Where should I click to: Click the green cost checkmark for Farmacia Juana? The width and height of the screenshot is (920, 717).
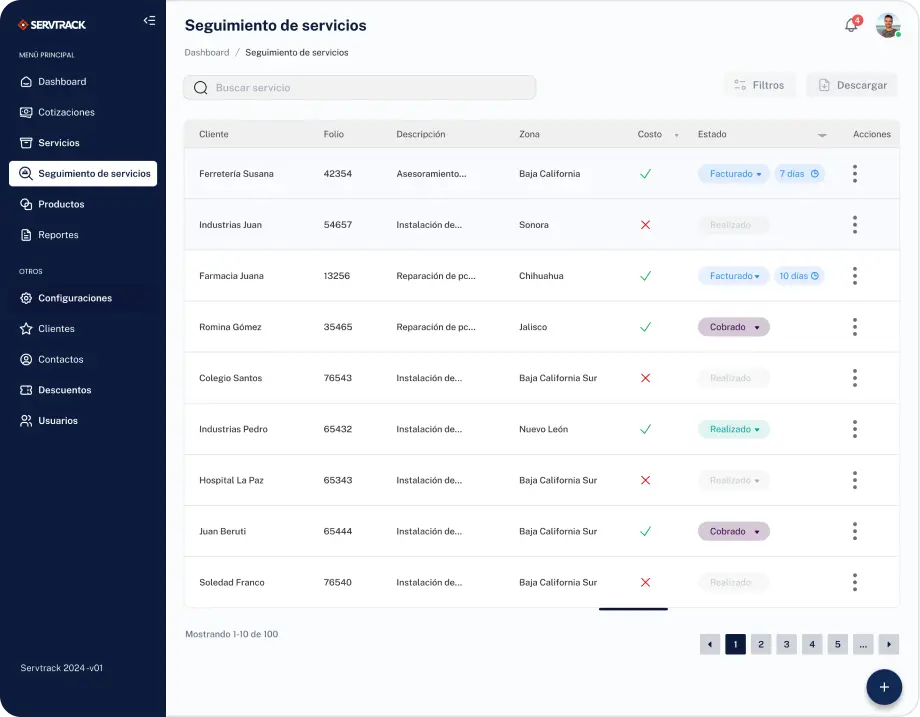pos(645,276)
